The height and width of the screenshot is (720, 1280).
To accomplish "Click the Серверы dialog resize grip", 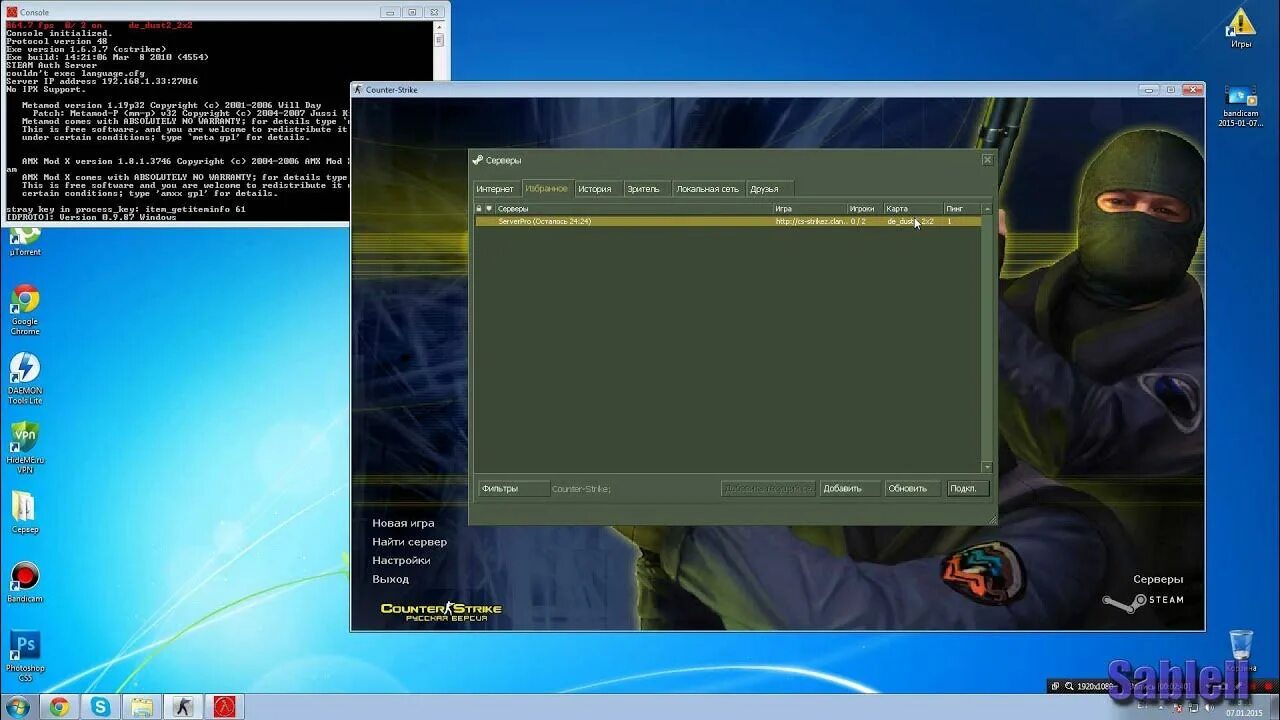I will 992,519.
